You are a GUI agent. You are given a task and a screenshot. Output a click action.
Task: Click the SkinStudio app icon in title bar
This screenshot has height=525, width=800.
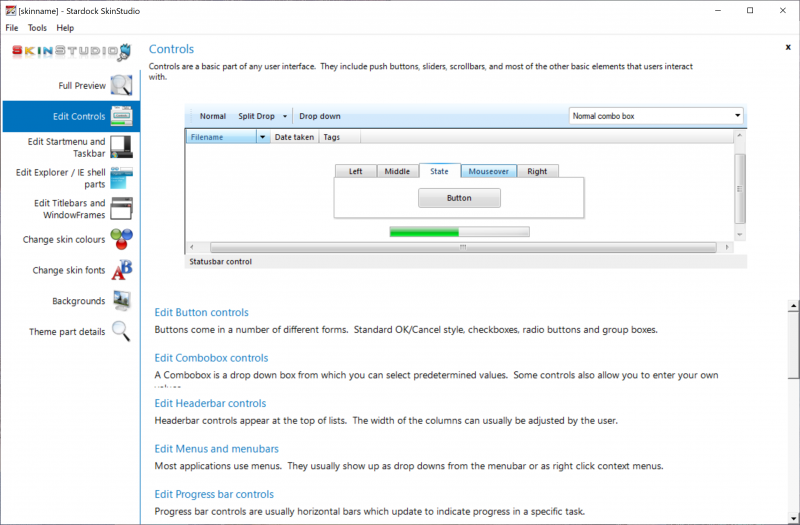pos(10,10)
